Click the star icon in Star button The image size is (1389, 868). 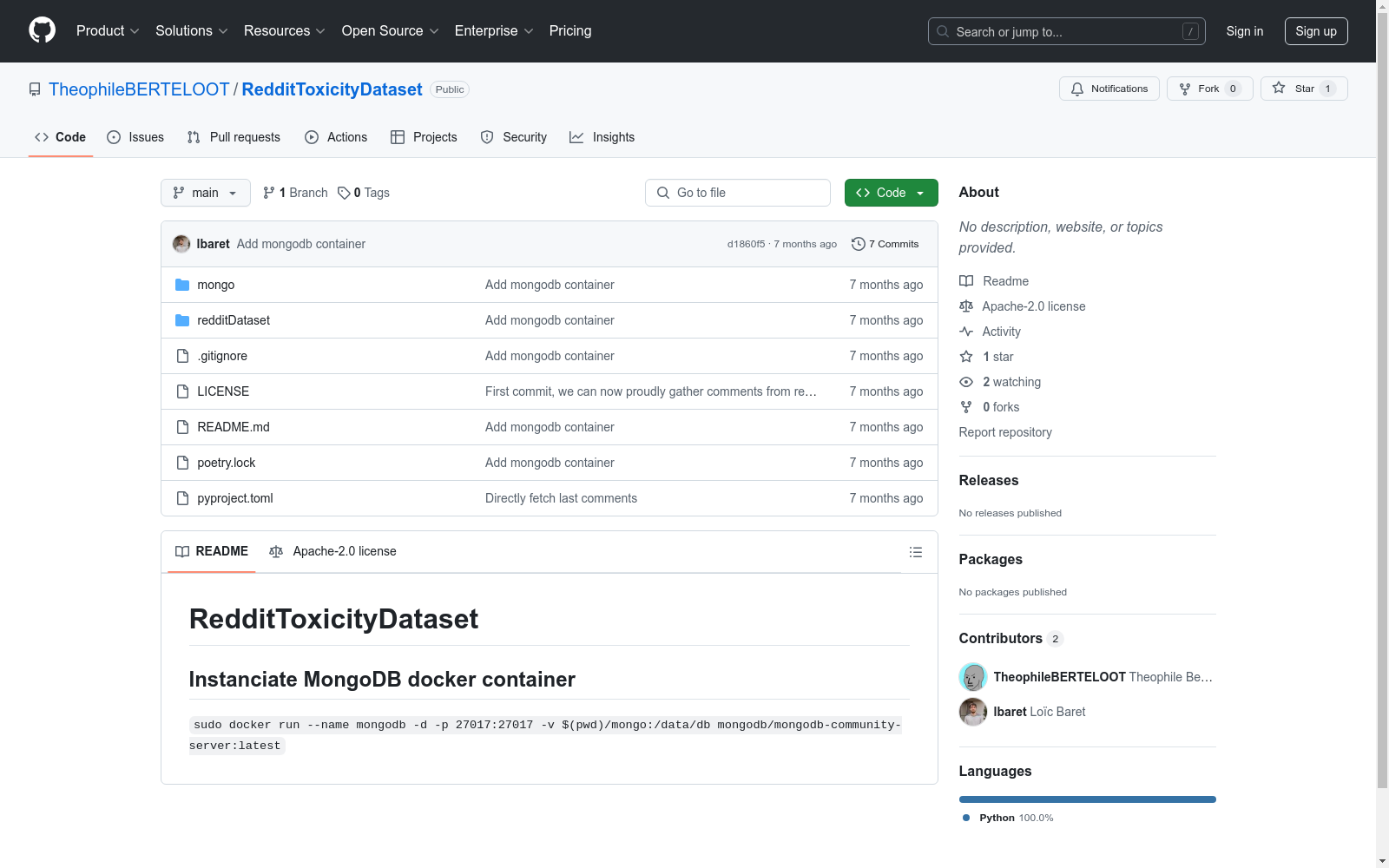click(1279, 88)
